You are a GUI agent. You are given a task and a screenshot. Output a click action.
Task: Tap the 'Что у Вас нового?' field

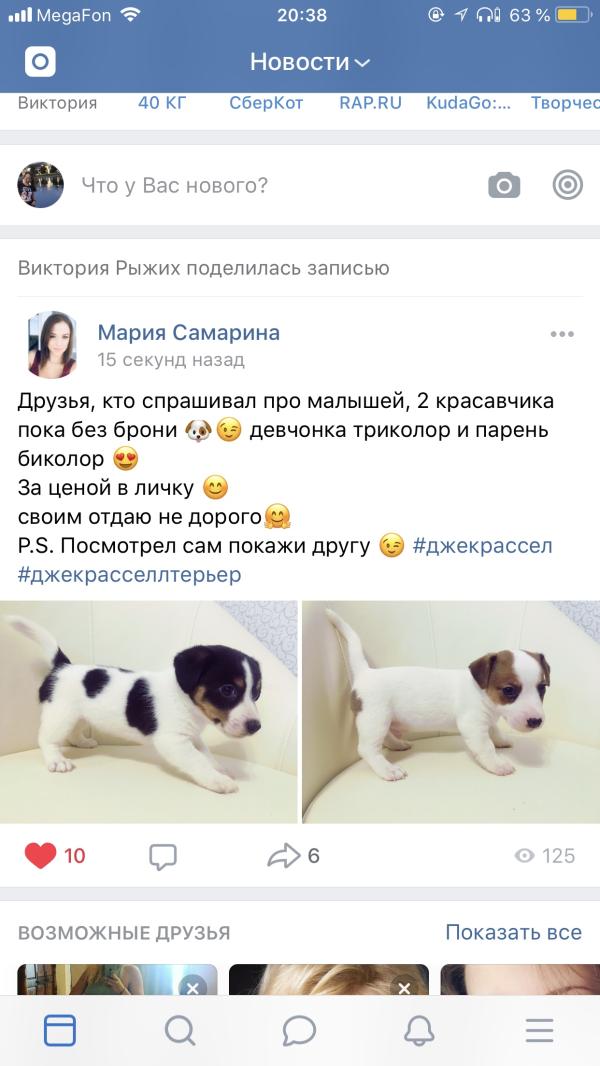tap(175, 185)
